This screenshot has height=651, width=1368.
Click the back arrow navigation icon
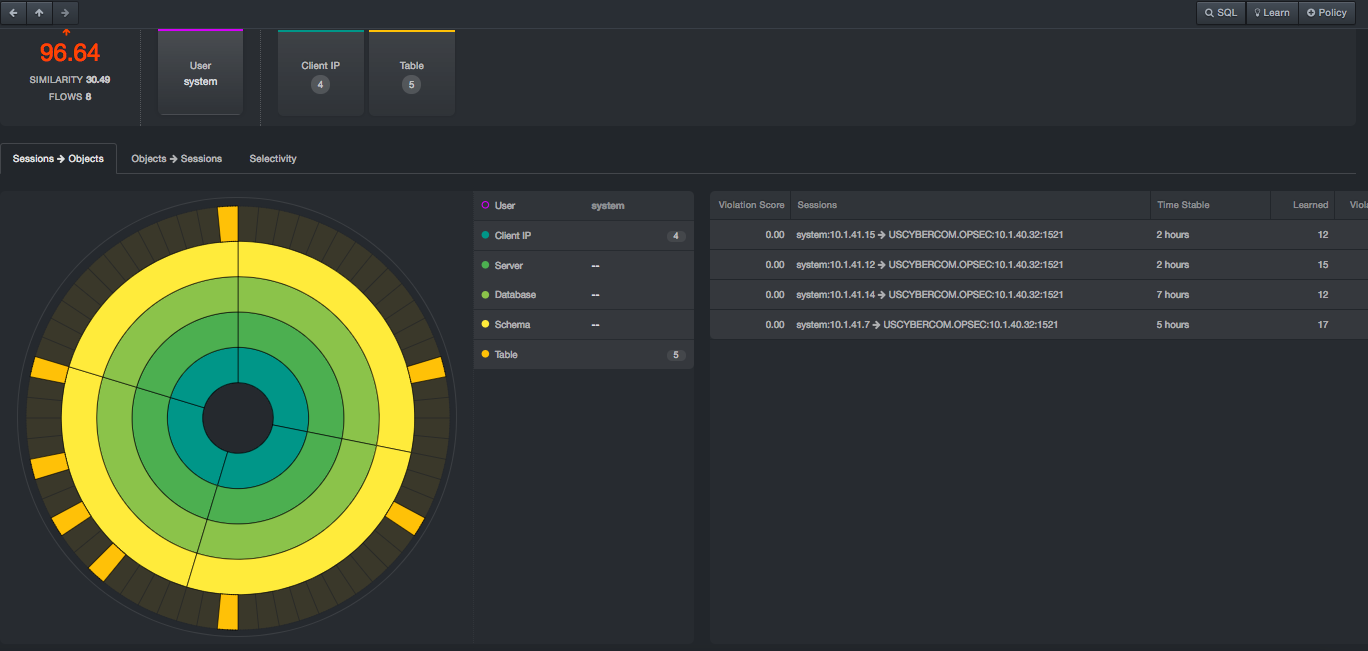tap(14, 13)
